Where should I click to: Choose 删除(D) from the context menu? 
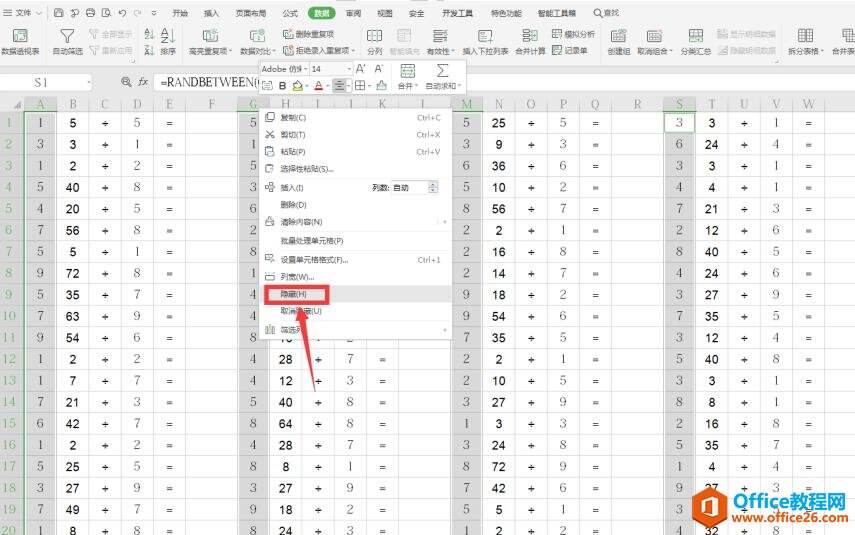coord(356,205)
